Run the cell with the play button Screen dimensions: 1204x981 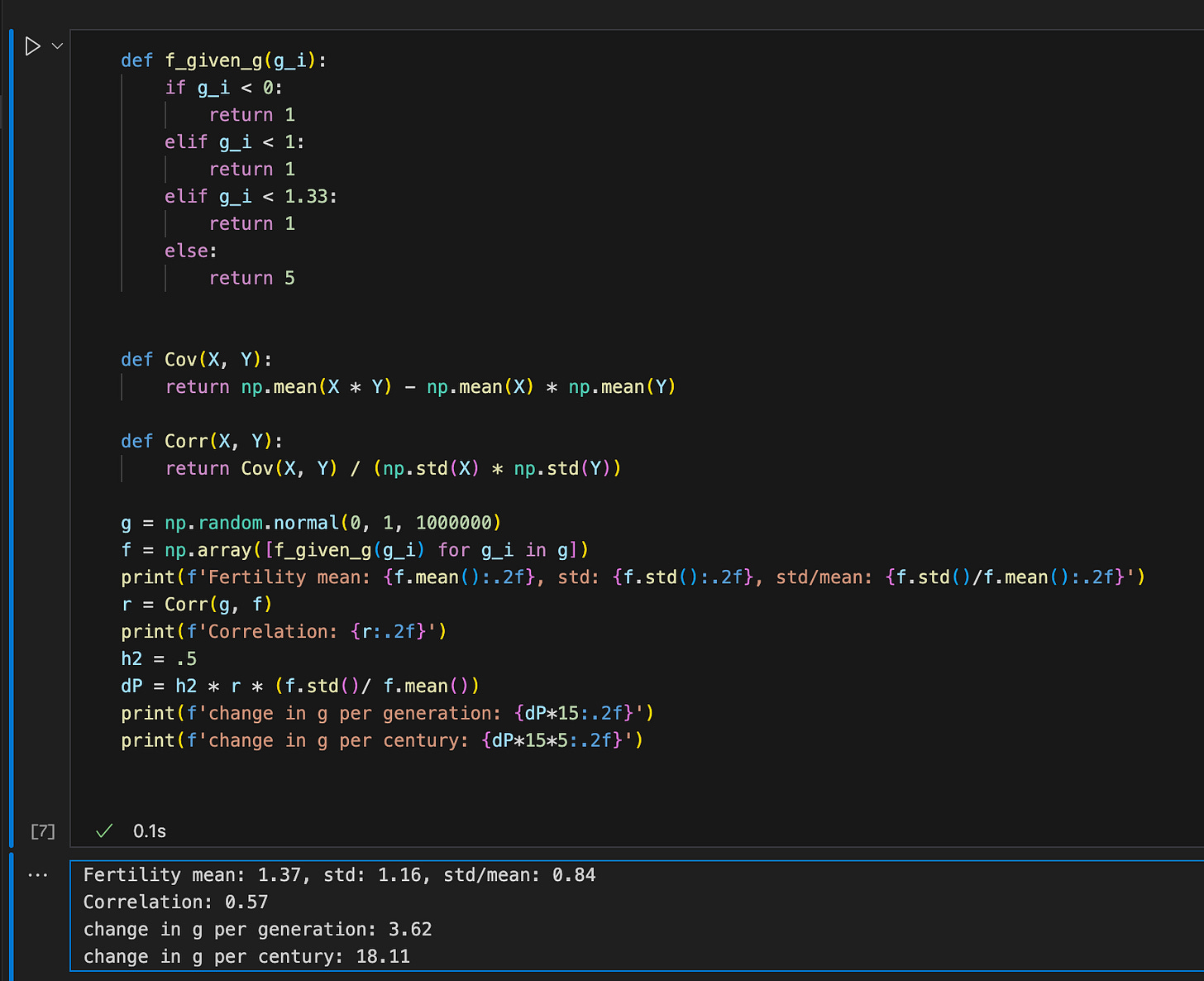(32, 46)
